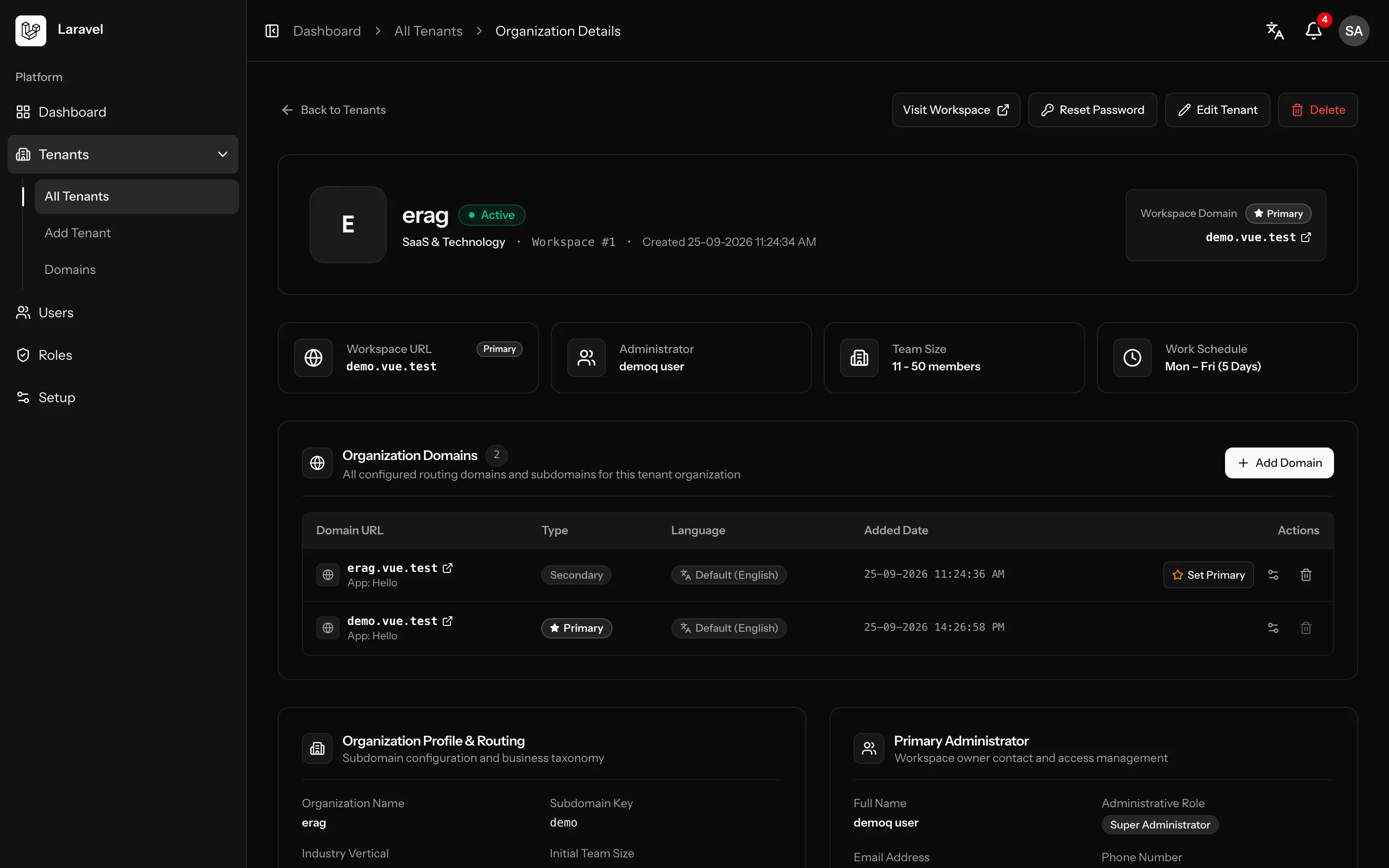Open Dashboard in the sidebar

(x=123, y=112)
